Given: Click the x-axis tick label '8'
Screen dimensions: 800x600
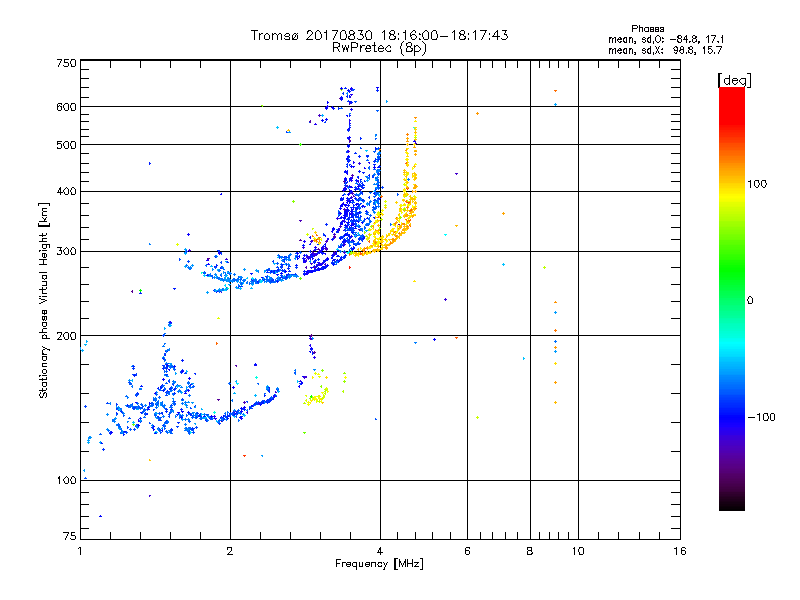Looking at the screenshot, I should [x=530, y=551].
